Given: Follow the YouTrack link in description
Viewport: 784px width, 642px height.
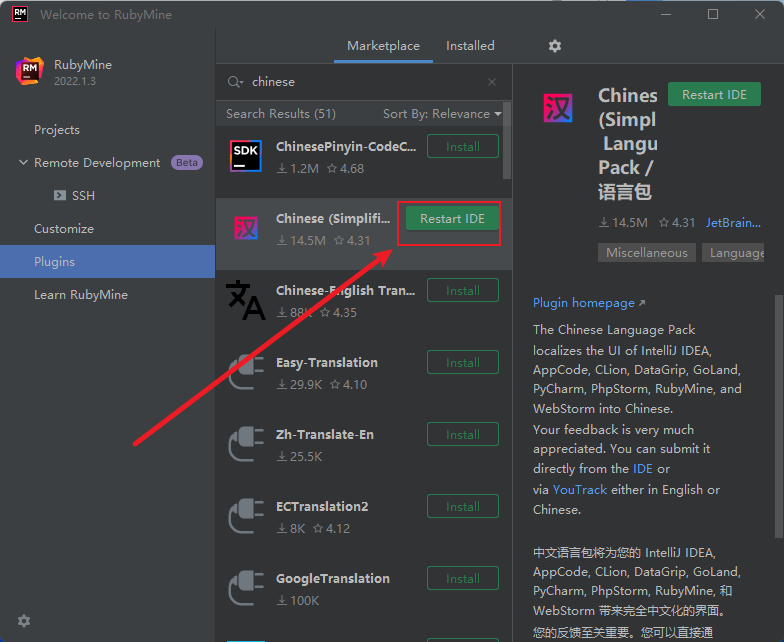Looking at the screenshot, I should (x=580, y=490).
